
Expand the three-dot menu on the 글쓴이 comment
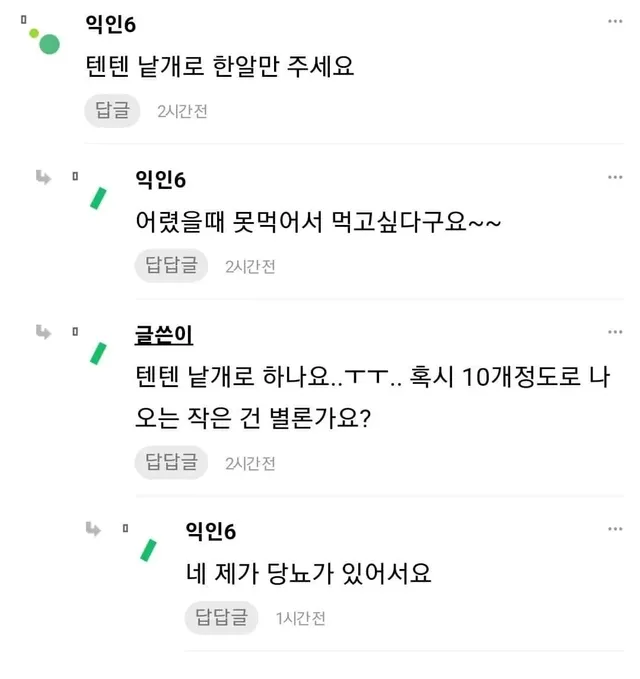coord(615,332)
